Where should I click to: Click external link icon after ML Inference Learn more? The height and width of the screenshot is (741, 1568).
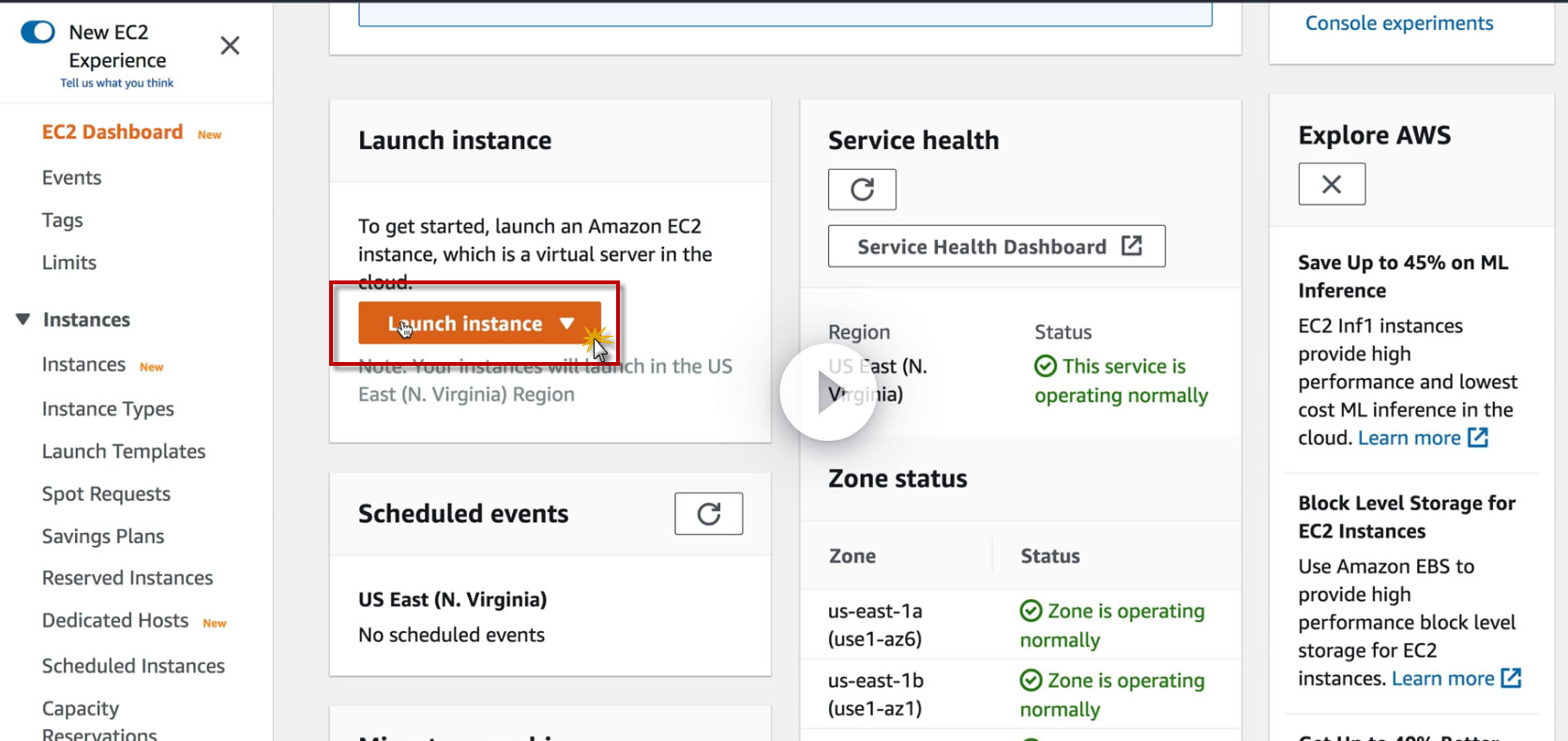1478,437
